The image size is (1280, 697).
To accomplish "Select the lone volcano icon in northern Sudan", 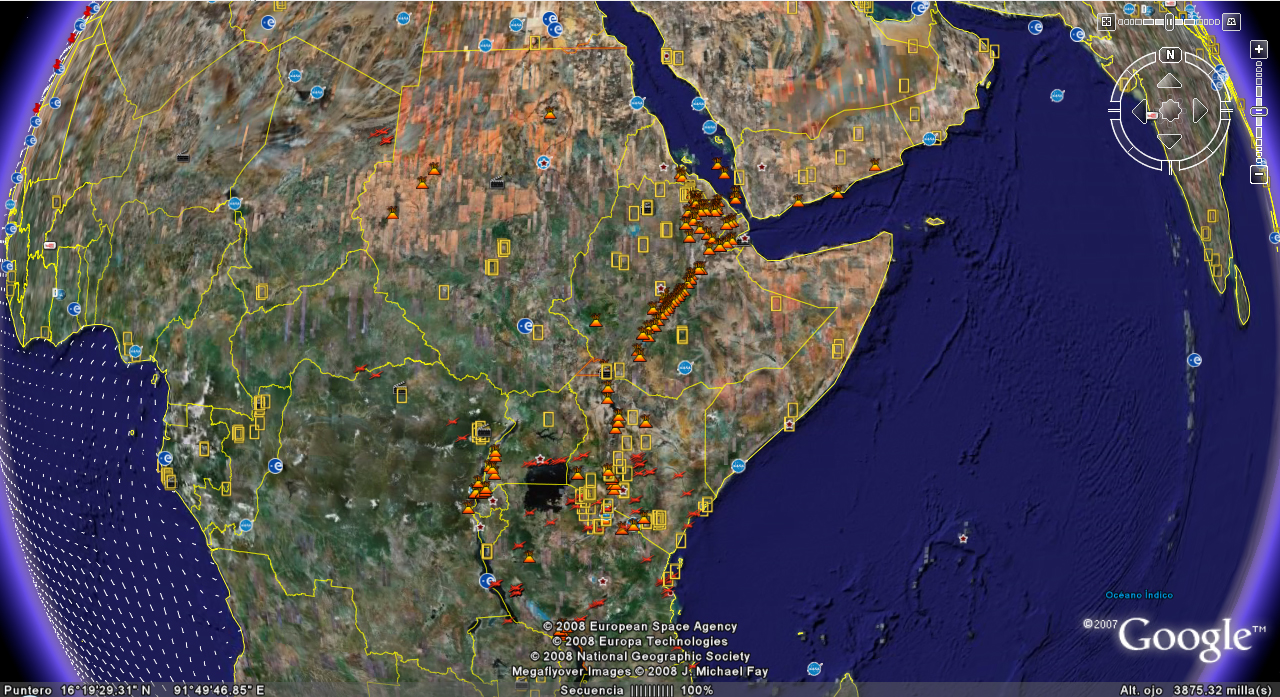I will (x=550, y=113).
